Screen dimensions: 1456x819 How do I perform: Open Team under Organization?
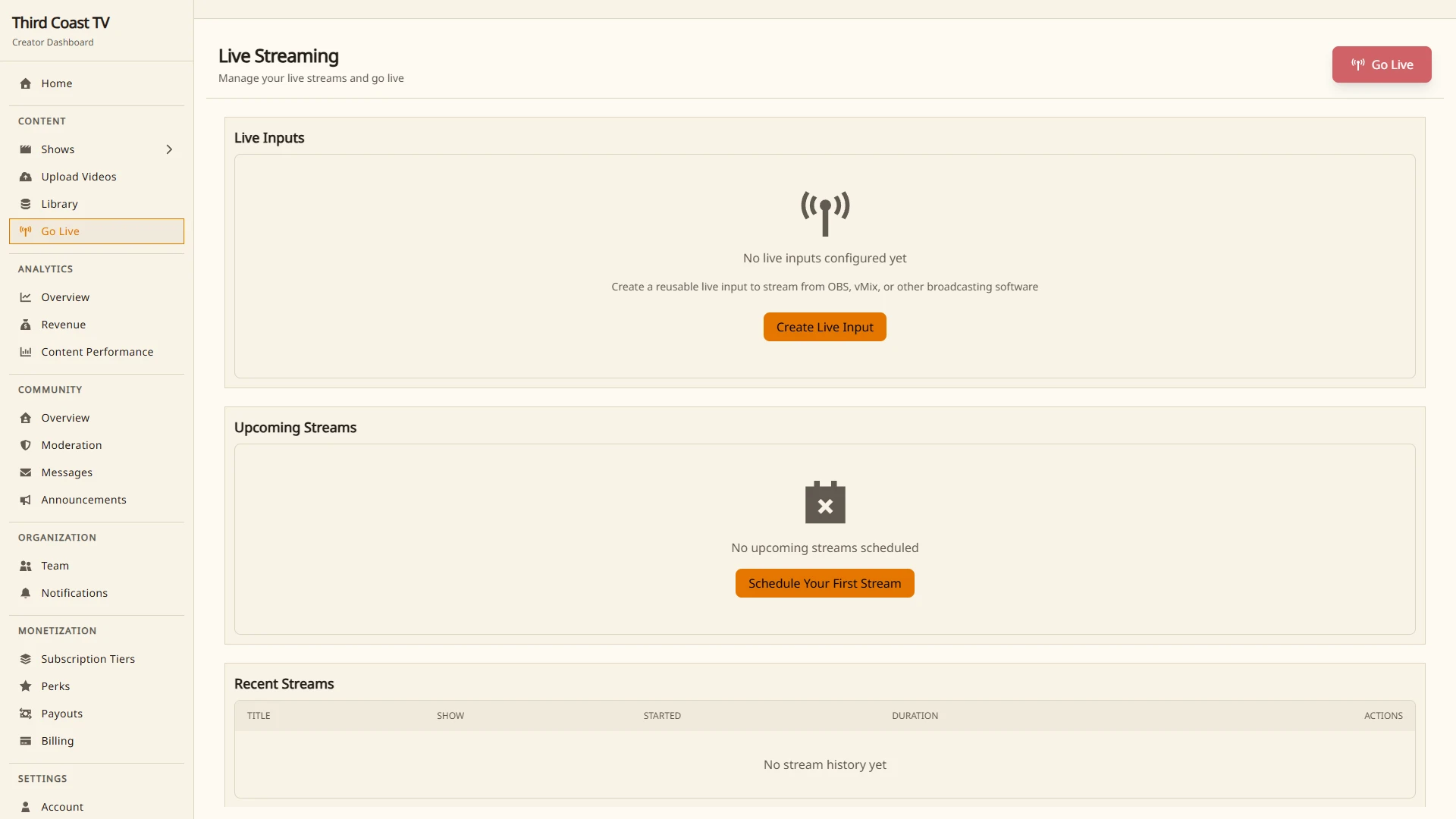(96, 566)
